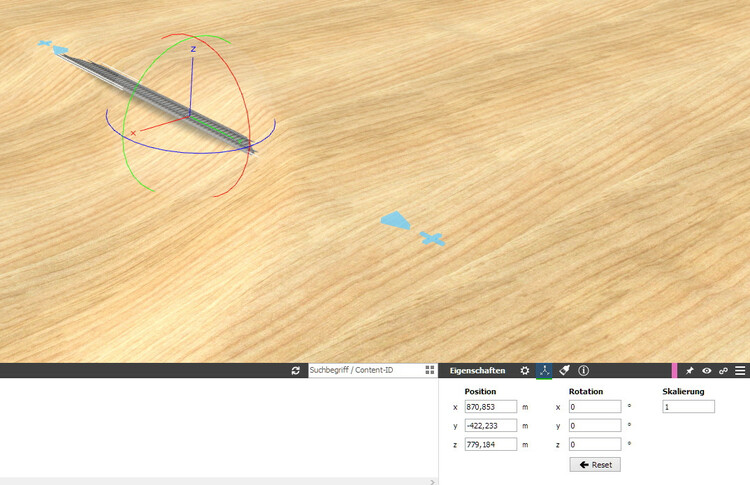Click the Eigenschaften panel title
This screenshot has width=750, height=485.
[x=477, y=371]
